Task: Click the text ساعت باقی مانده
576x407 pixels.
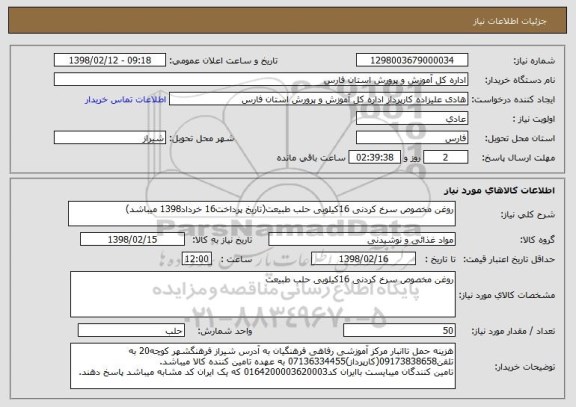Action: coord(311,158)
